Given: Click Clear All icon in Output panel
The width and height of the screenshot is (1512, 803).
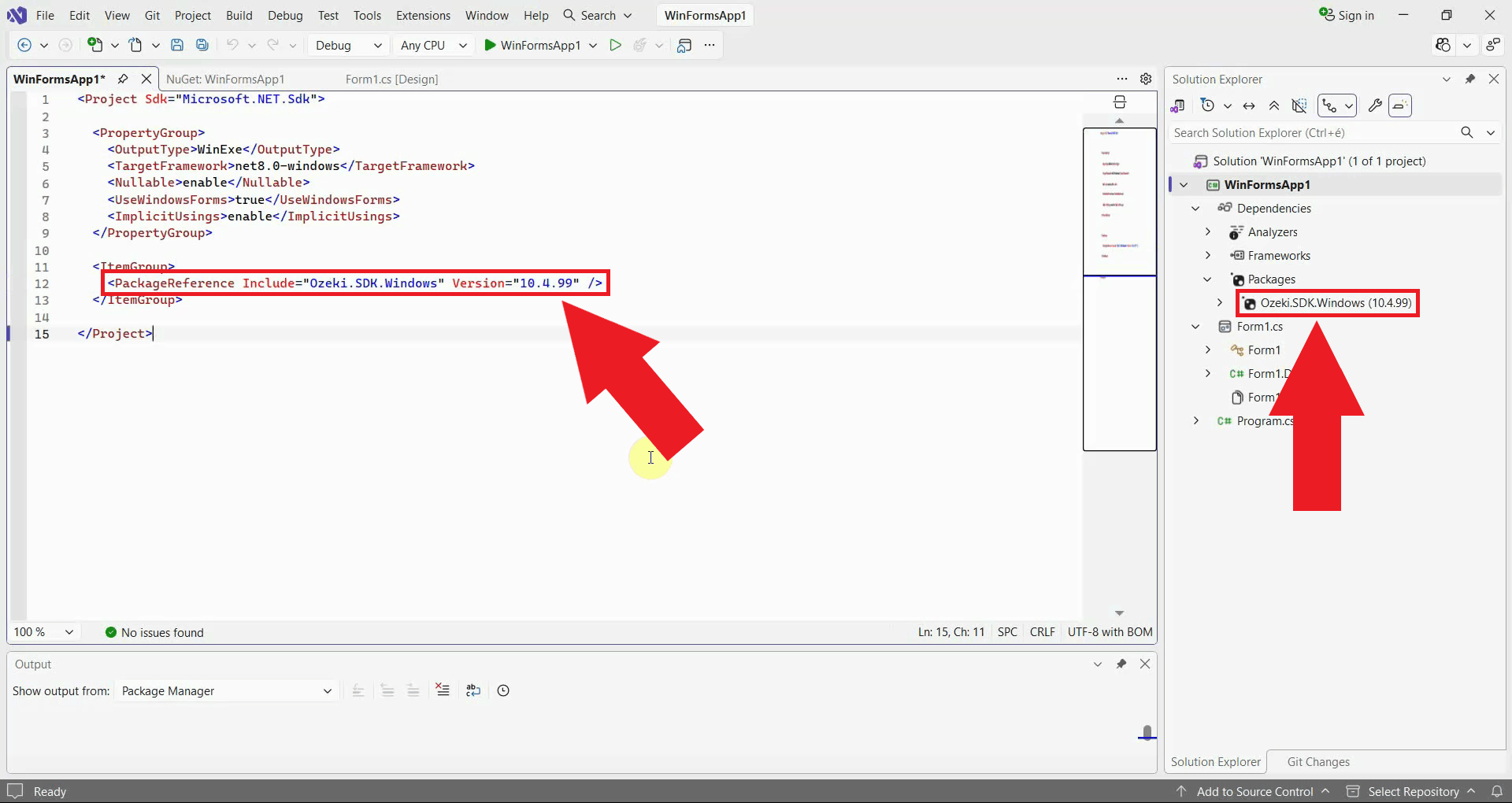Looking at the screenshot, I should [x=443, y=690].
